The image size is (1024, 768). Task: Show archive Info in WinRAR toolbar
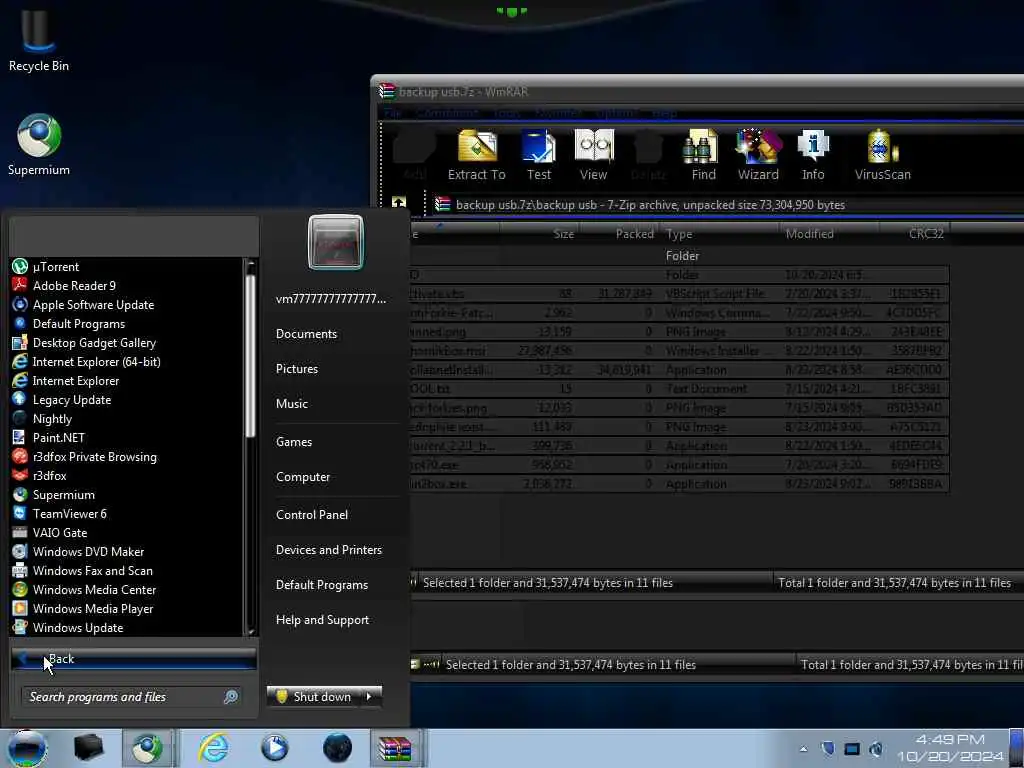click(x=813, y=155)
